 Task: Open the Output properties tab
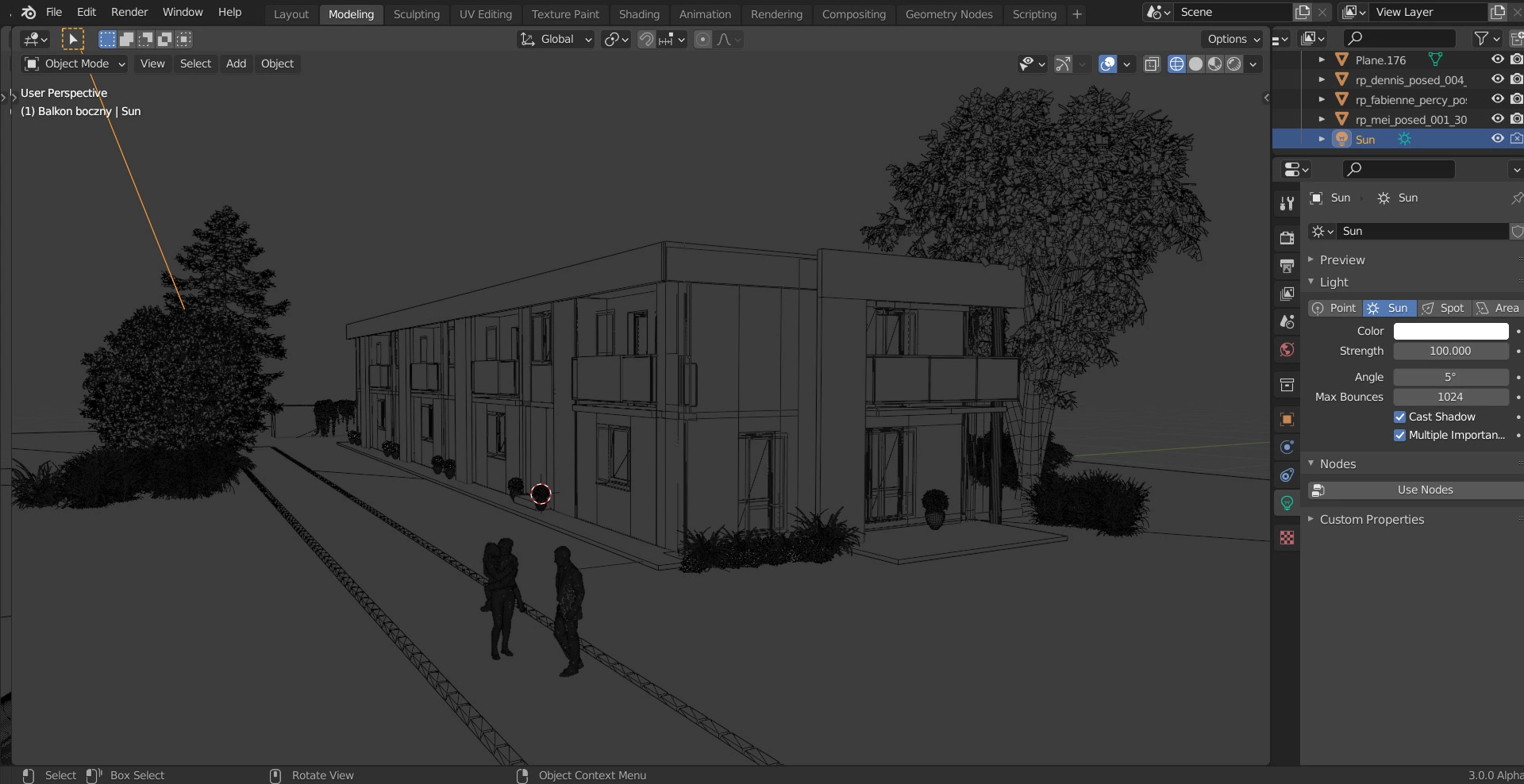click(1287, 266)
